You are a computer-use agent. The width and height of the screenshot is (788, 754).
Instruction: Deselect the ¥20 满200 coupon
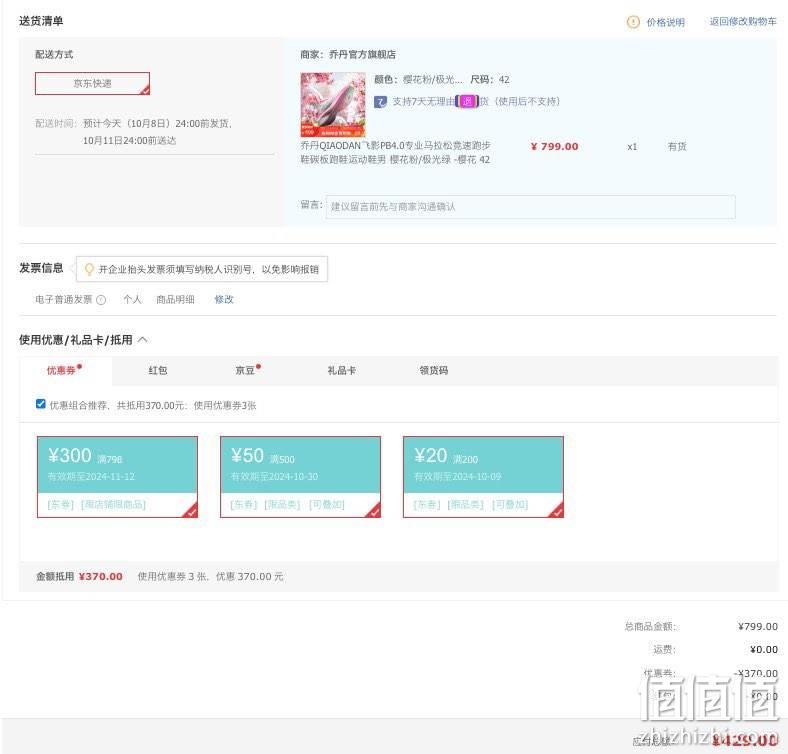(x=483, y=477)
